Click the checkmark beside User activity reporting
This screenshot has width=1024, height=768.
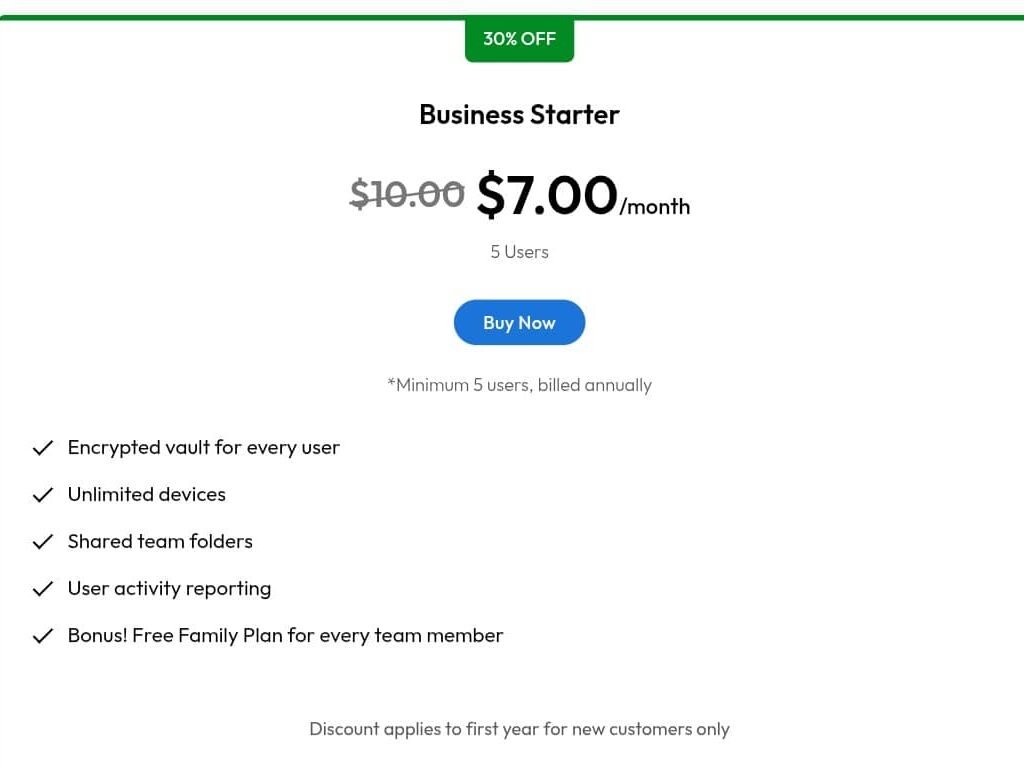pyautogui.click(x=43, y=589)
